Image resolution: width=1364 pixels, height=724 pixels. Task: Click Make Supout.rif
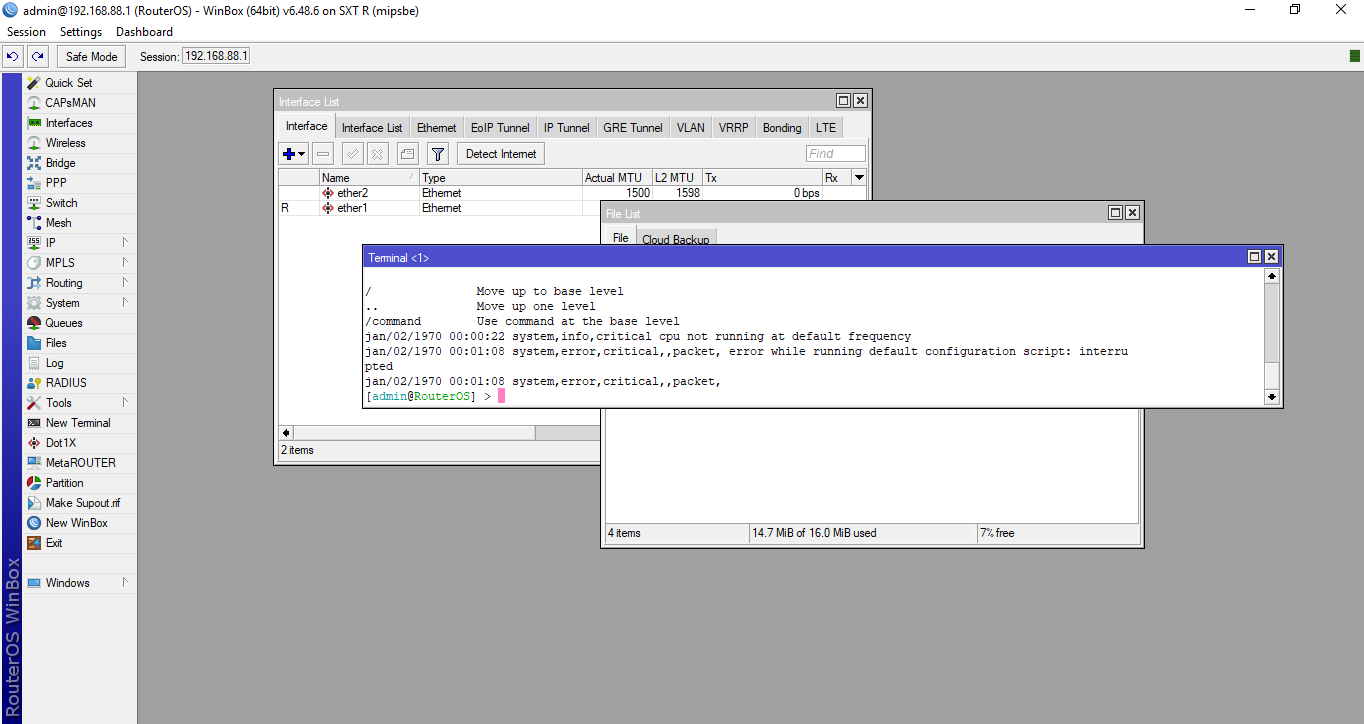click(82, 503)
